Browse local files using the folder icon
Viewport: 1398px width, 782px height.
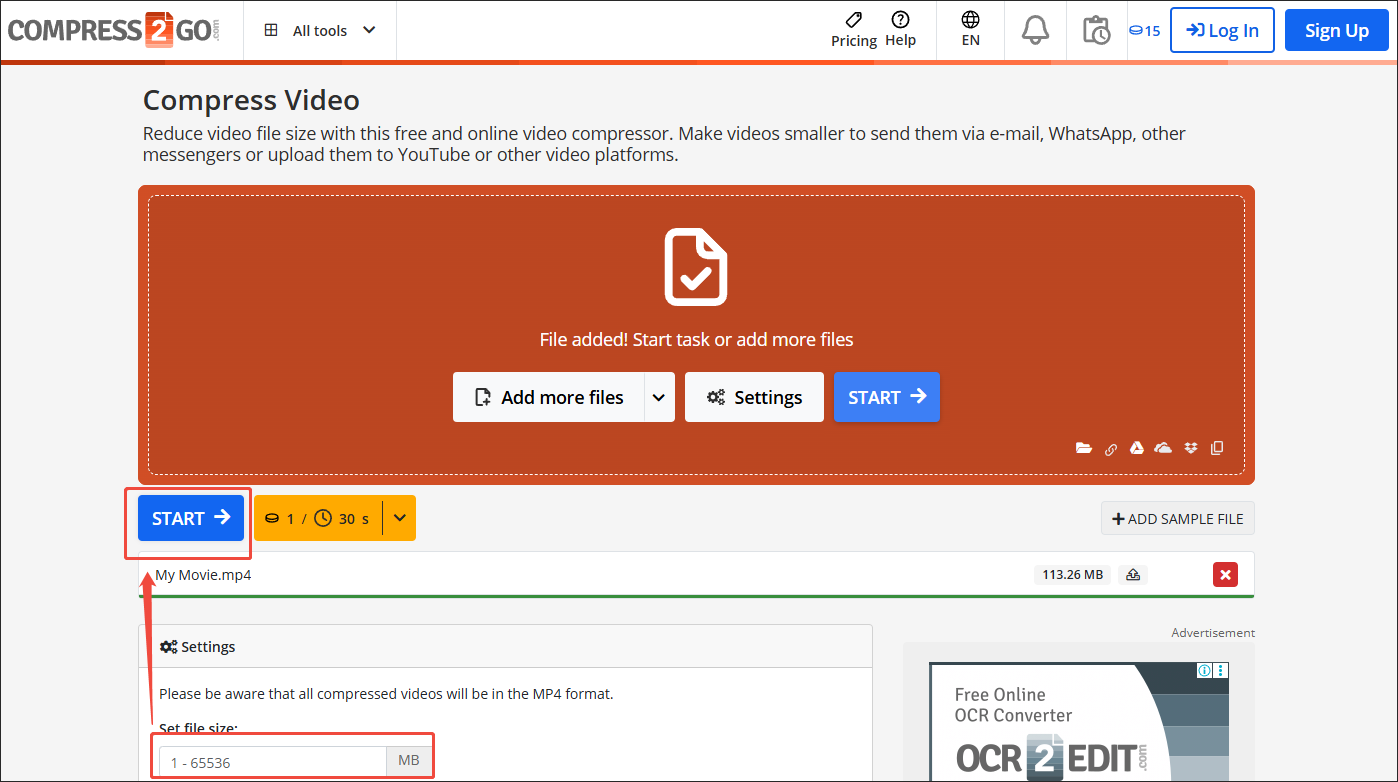[1084, 448]
